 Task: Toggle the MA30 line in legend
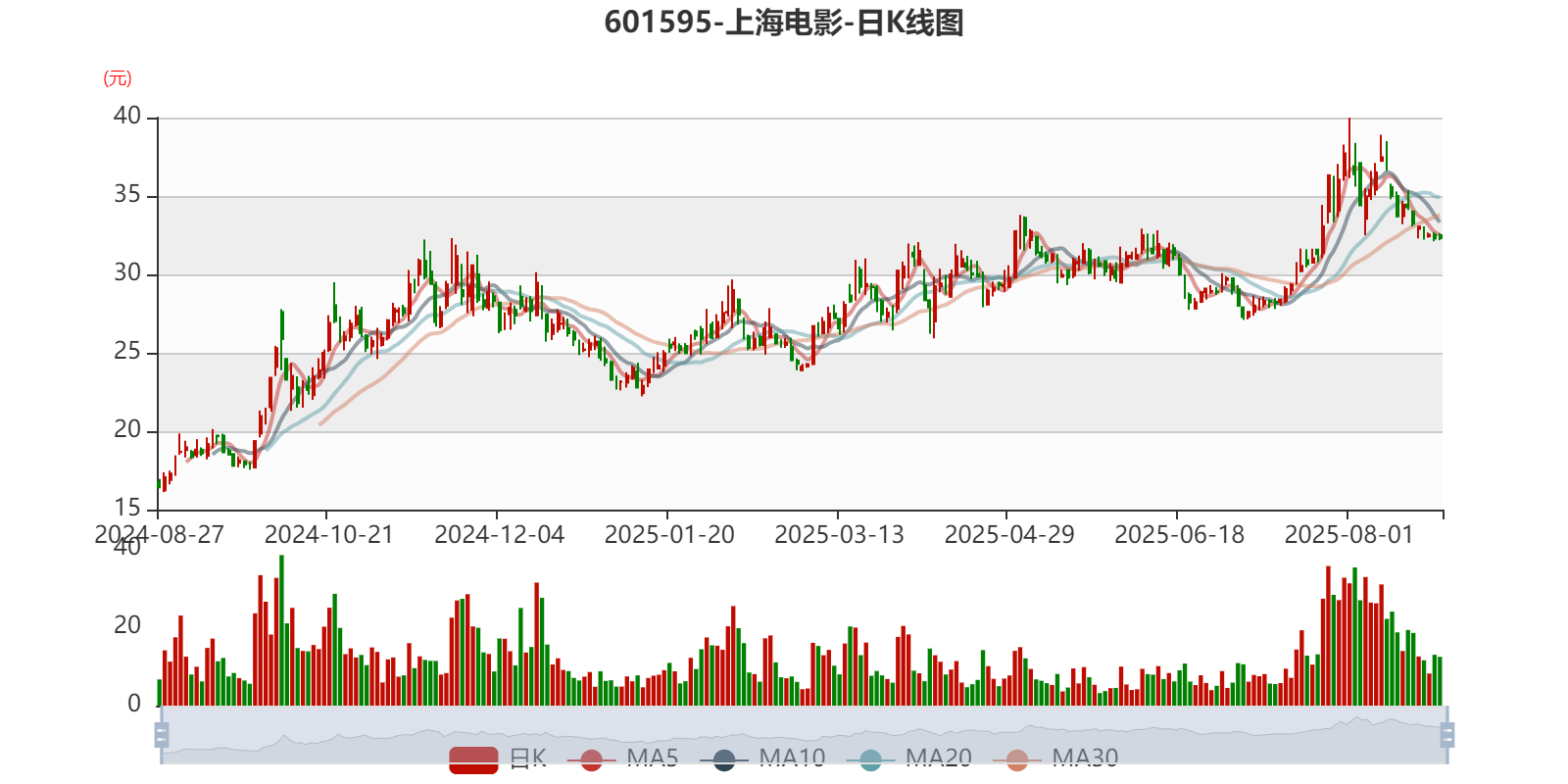1055,759
